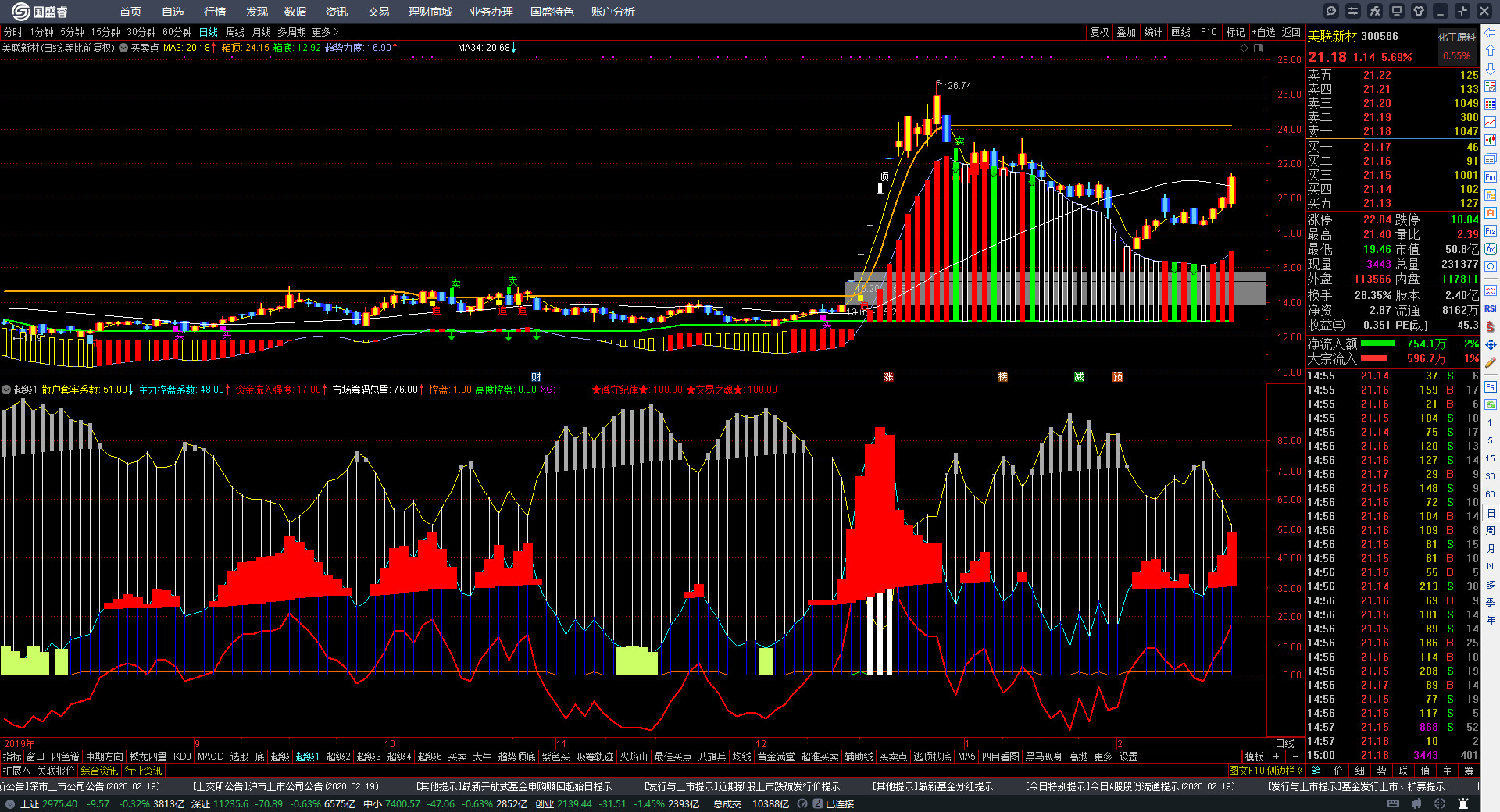
Task: Open the keyboard icon in status bar
Action: [x=1393, y=803]
